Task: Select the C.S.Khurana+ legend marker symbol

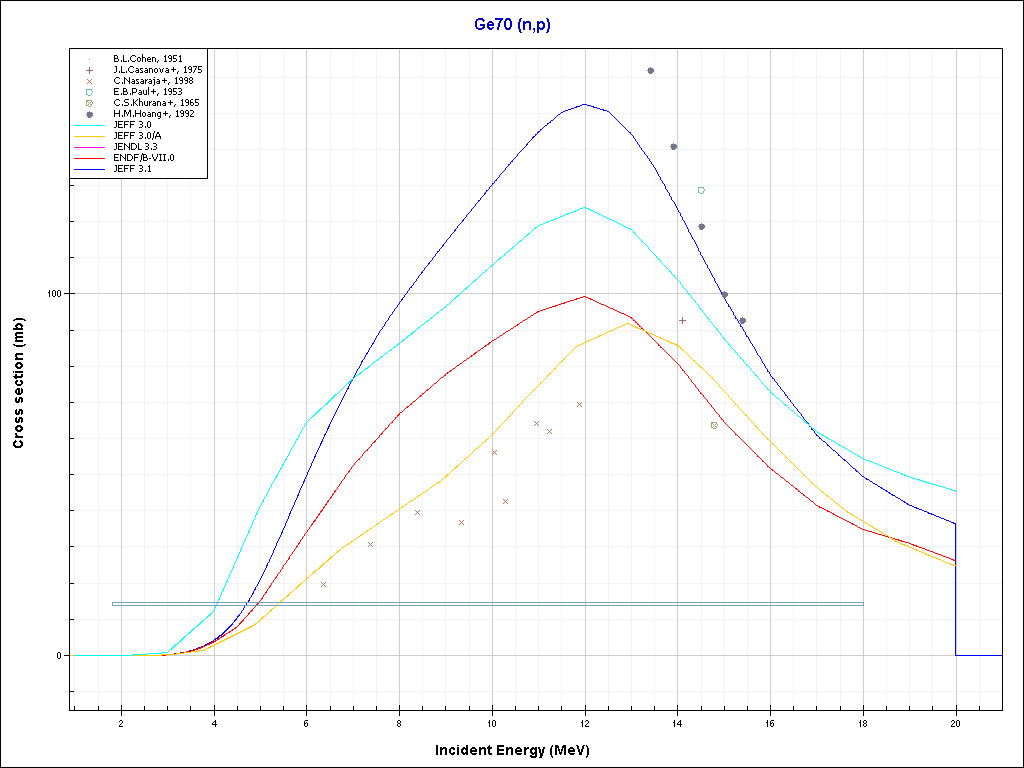Action: click(x=90, y=102)
